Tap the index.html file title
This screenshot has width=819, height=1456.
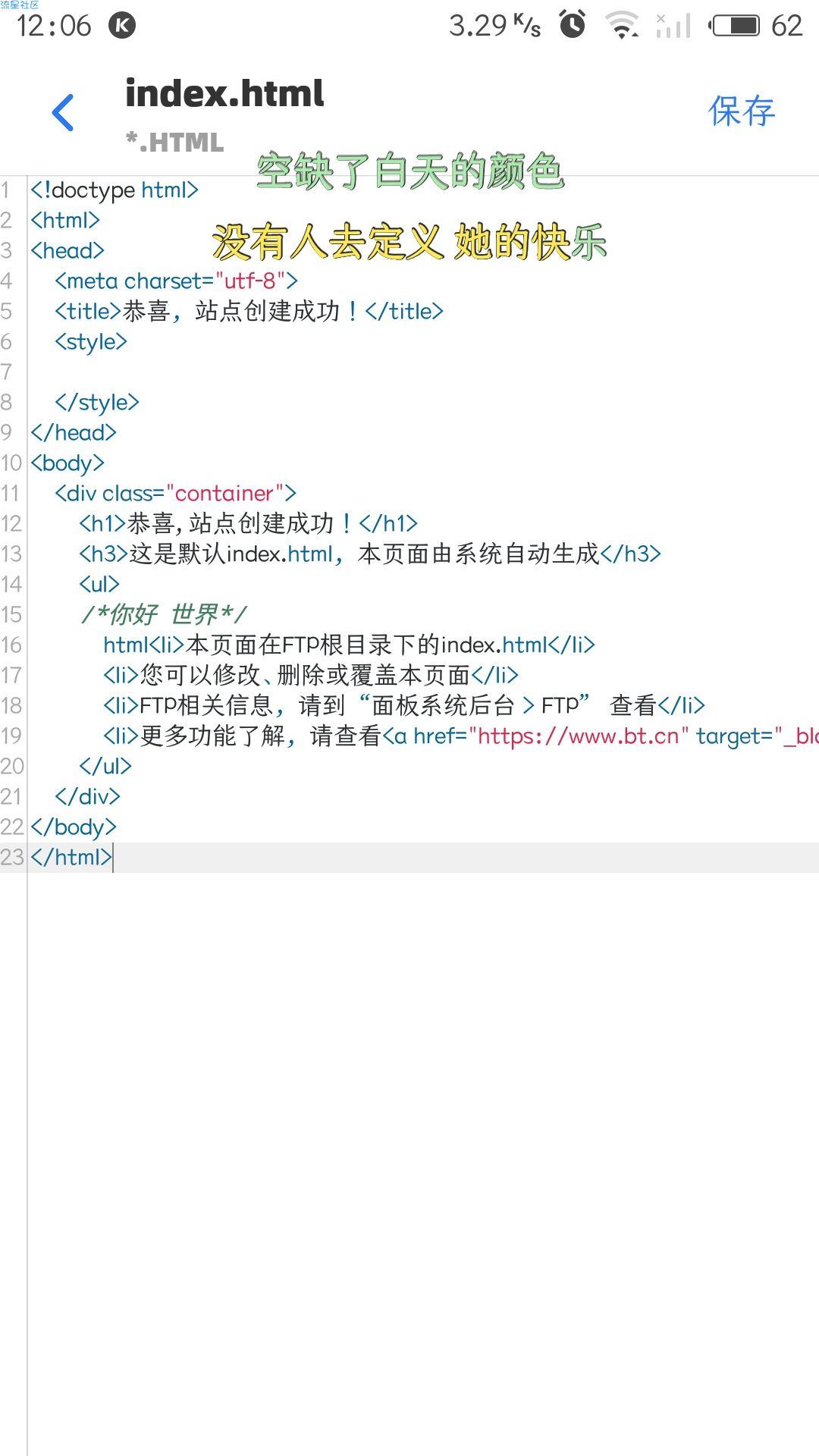[x=224, y=94]
